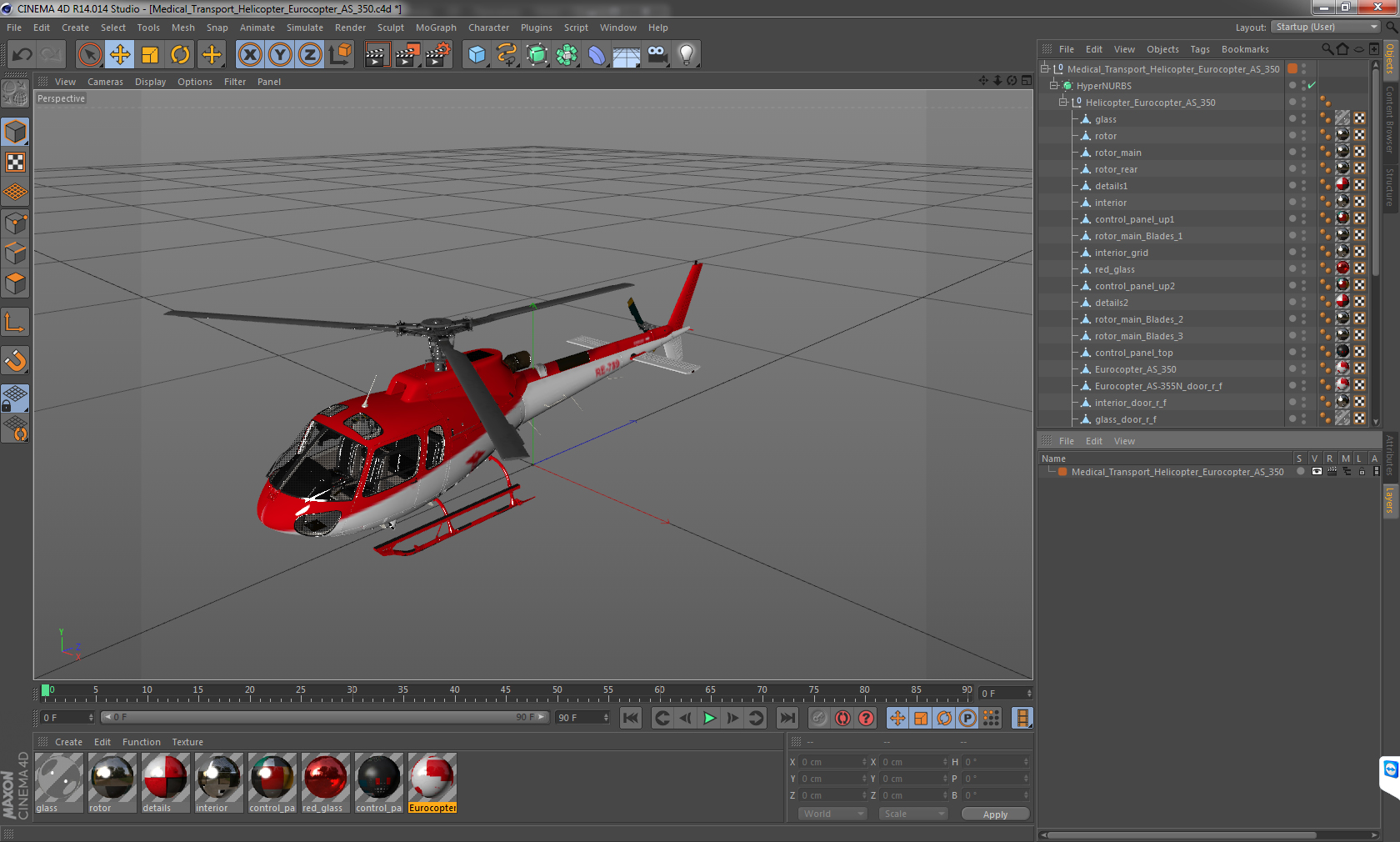
Task: Open the spline pen tools icon
Action: 507,55
